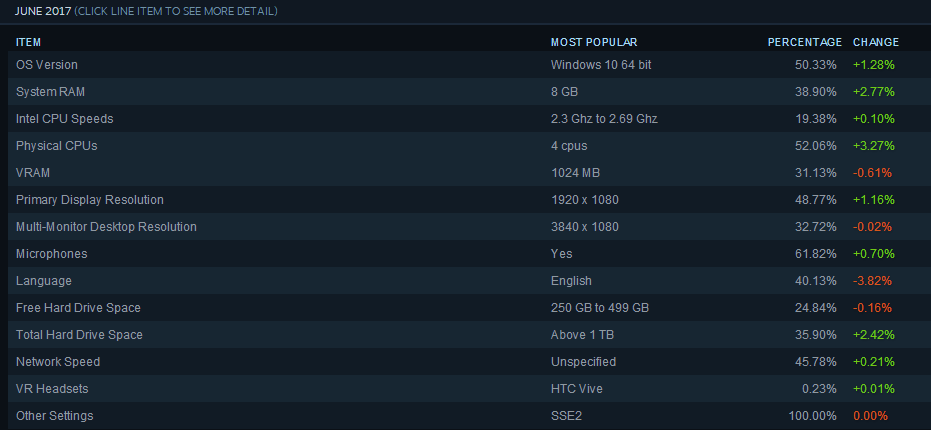Viewport: 931px width, 430px height.
Task: Show Microphones detail row
Action: point(51,254)
